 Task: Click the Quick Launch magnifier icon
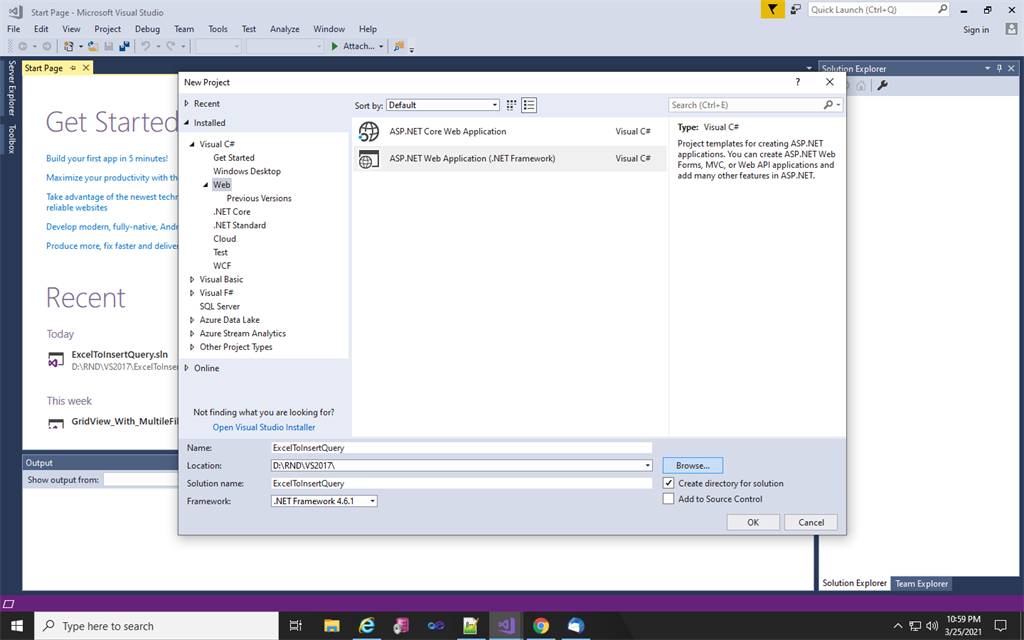click(942, 10)
